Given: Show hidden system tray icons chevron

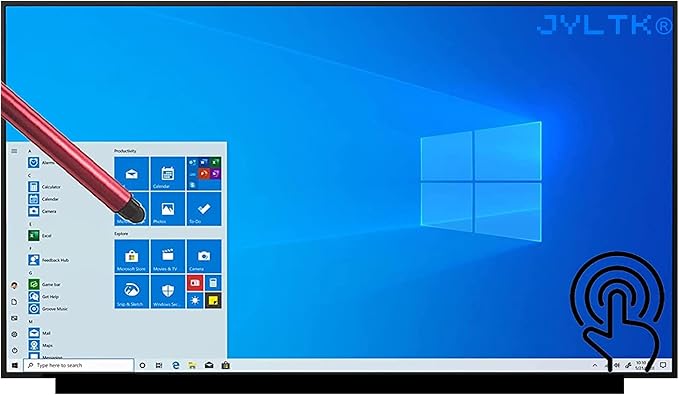Looking at the screenshot, I should 595,366.
